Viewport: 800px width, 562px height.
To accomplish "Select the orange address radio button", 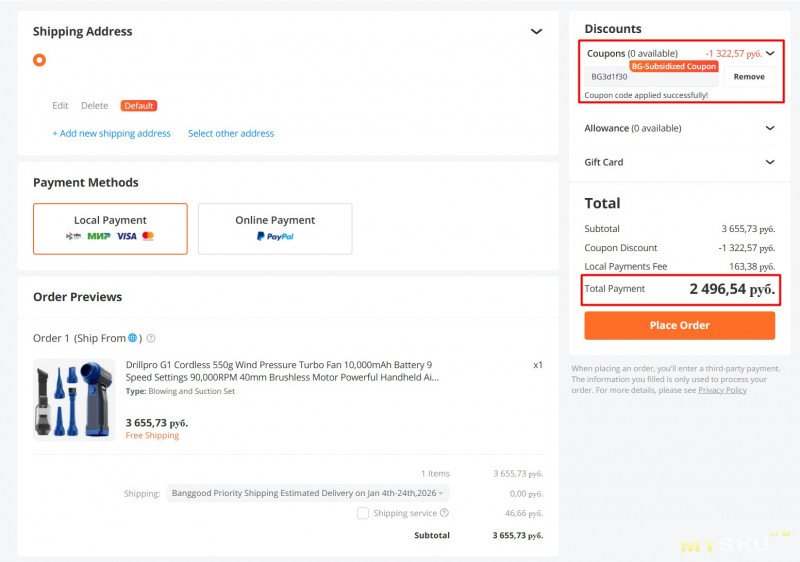I will tap(39, 60).
